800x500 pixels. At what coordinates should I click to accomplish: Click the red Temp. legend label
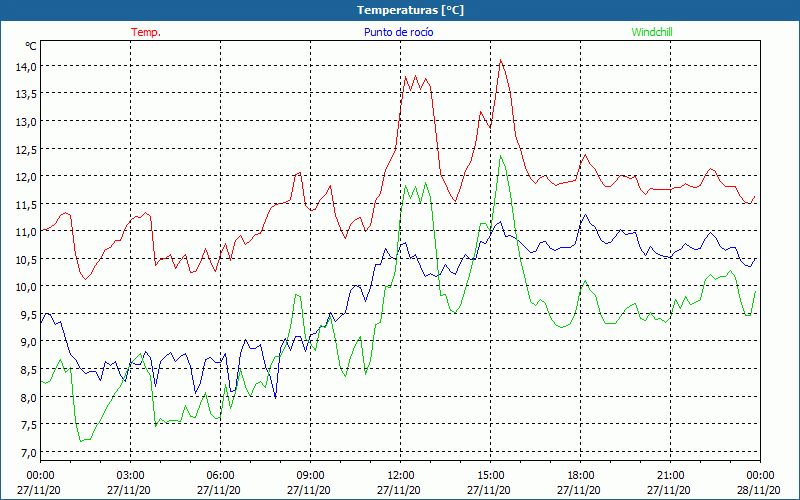(x=146, y=32)
